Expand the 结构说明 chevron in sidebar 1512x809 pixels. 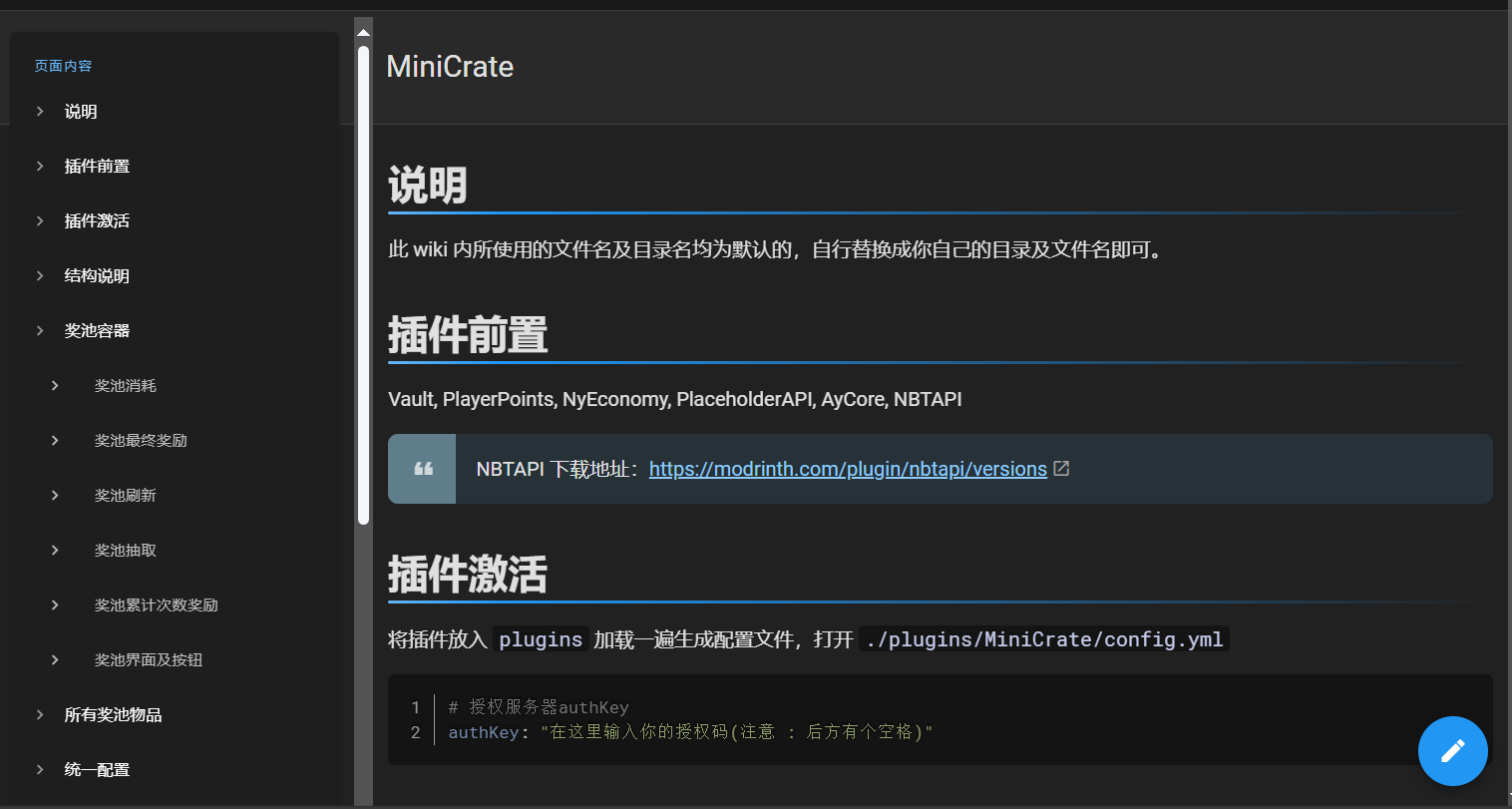point(40,276)
